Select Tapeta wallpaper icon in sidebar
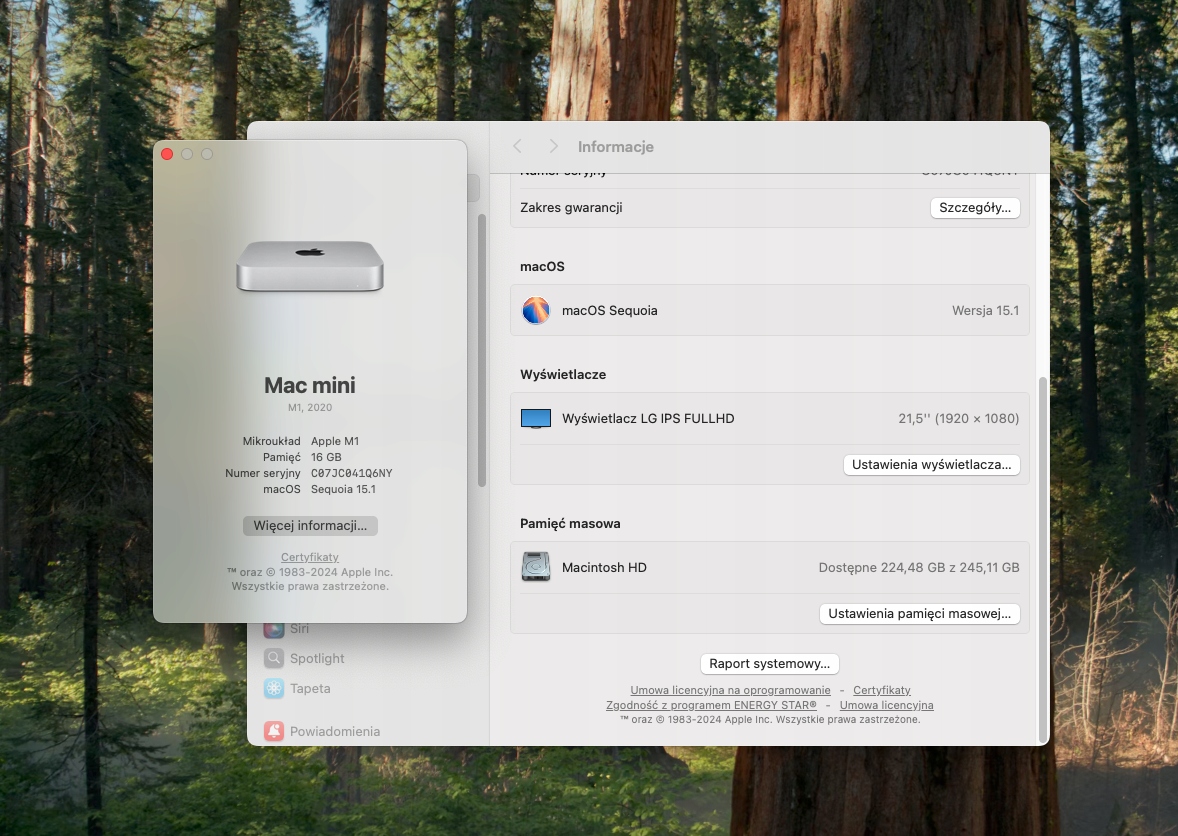Viewport: 1178px width, 836px height. tap(273, 688)
